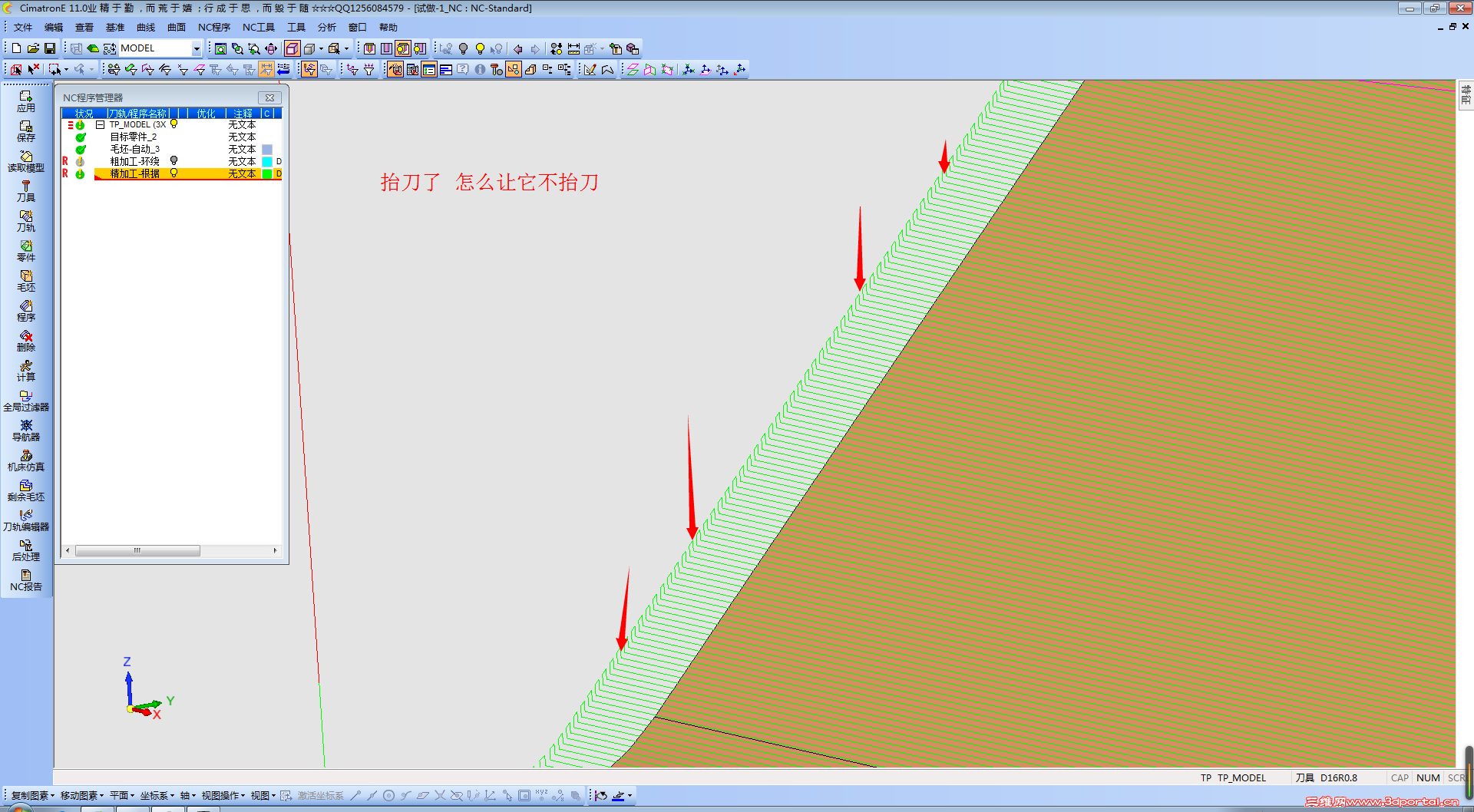This screenshot has width=1474, height=812.
Task: Collapse the TP_MODEL tree node
Action: (100, 124)
